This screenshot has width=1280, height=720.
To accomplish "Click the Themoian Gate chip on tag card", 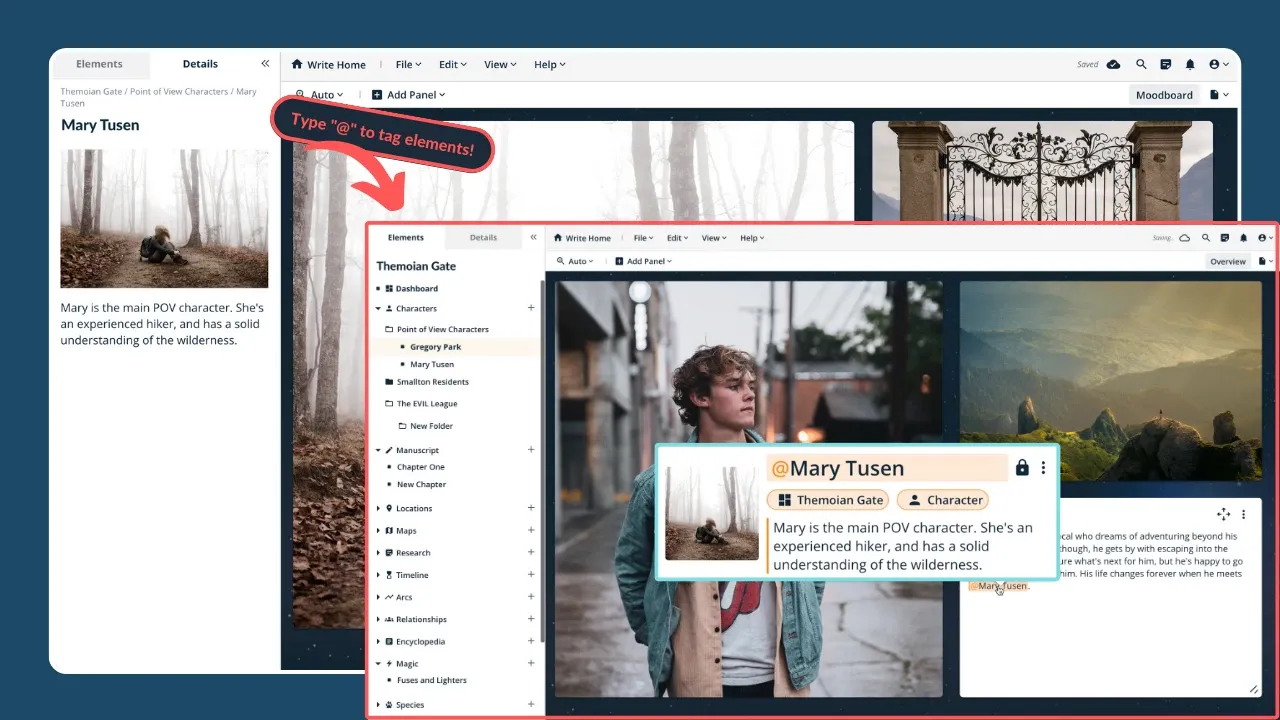I will (829, 500).
